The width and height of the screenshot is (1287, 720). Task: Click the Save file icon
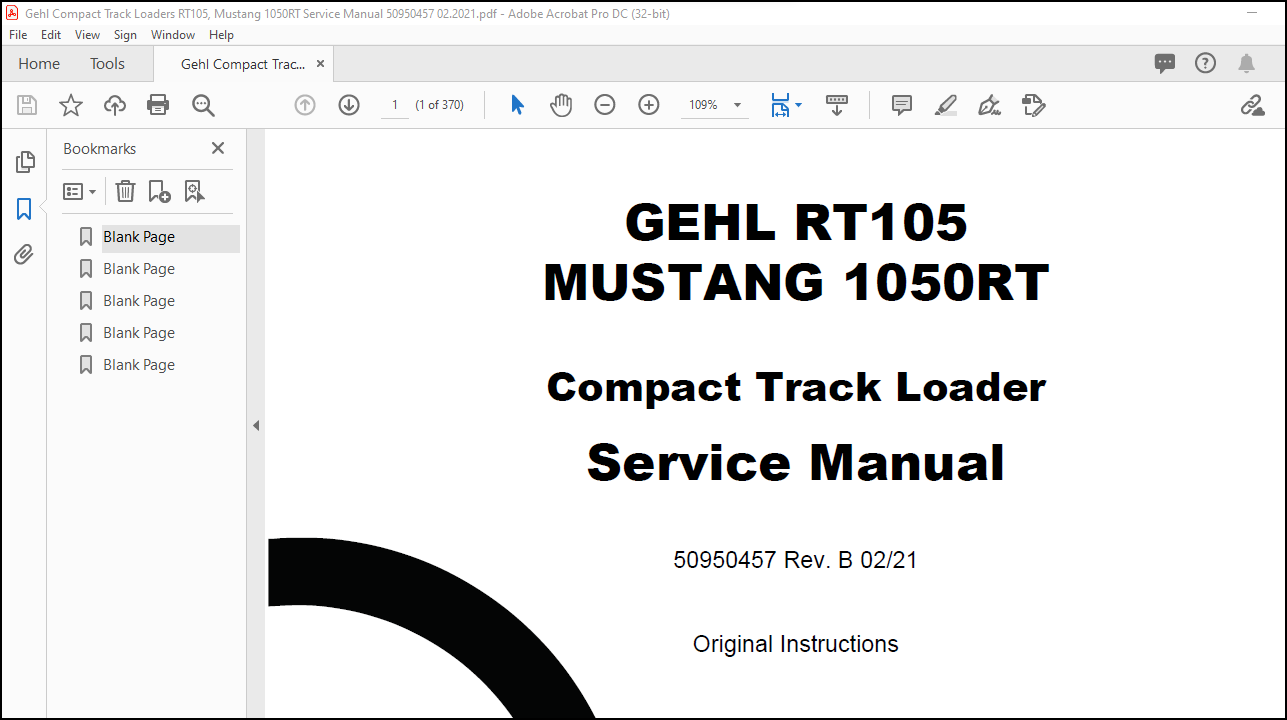point(27,105)
